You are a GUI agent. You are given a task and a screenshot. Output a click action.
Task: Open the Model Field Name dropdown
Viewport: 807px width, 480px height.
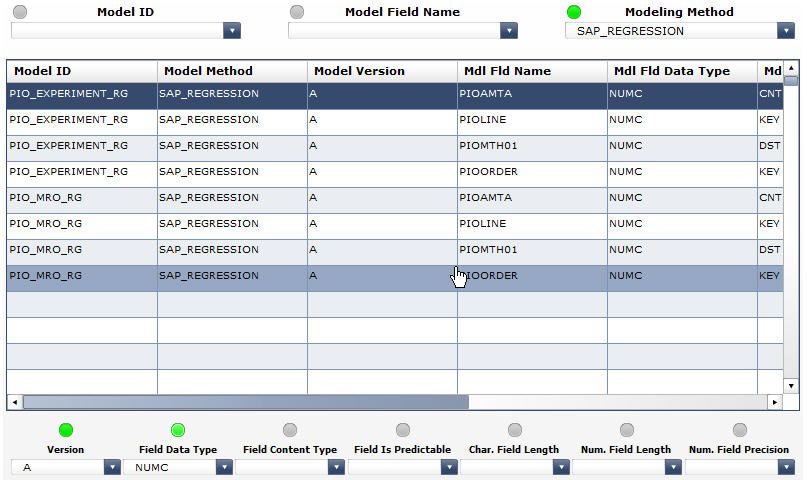pos(508,31)
